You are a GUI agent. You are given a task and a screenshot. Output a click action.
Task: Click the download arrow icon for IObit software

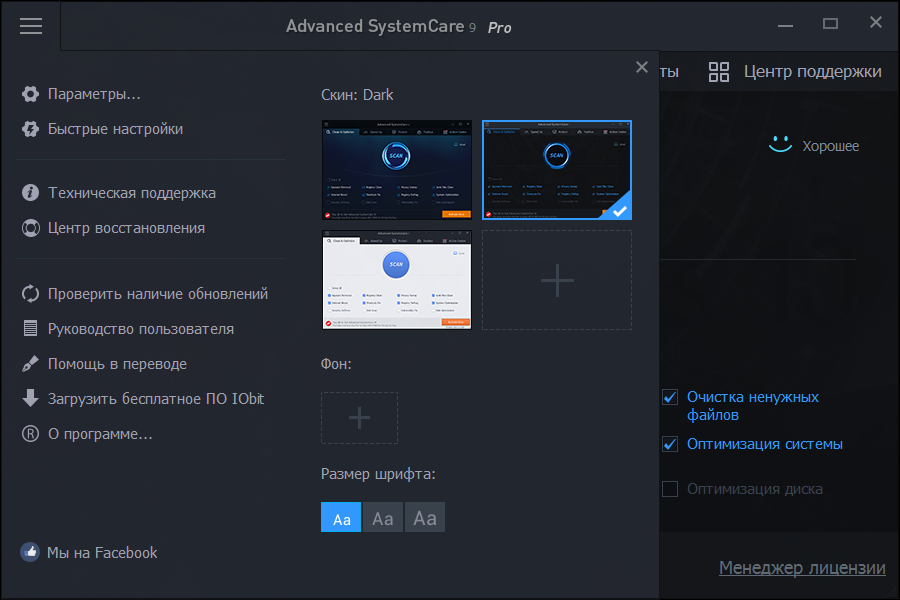click(30, 398)
